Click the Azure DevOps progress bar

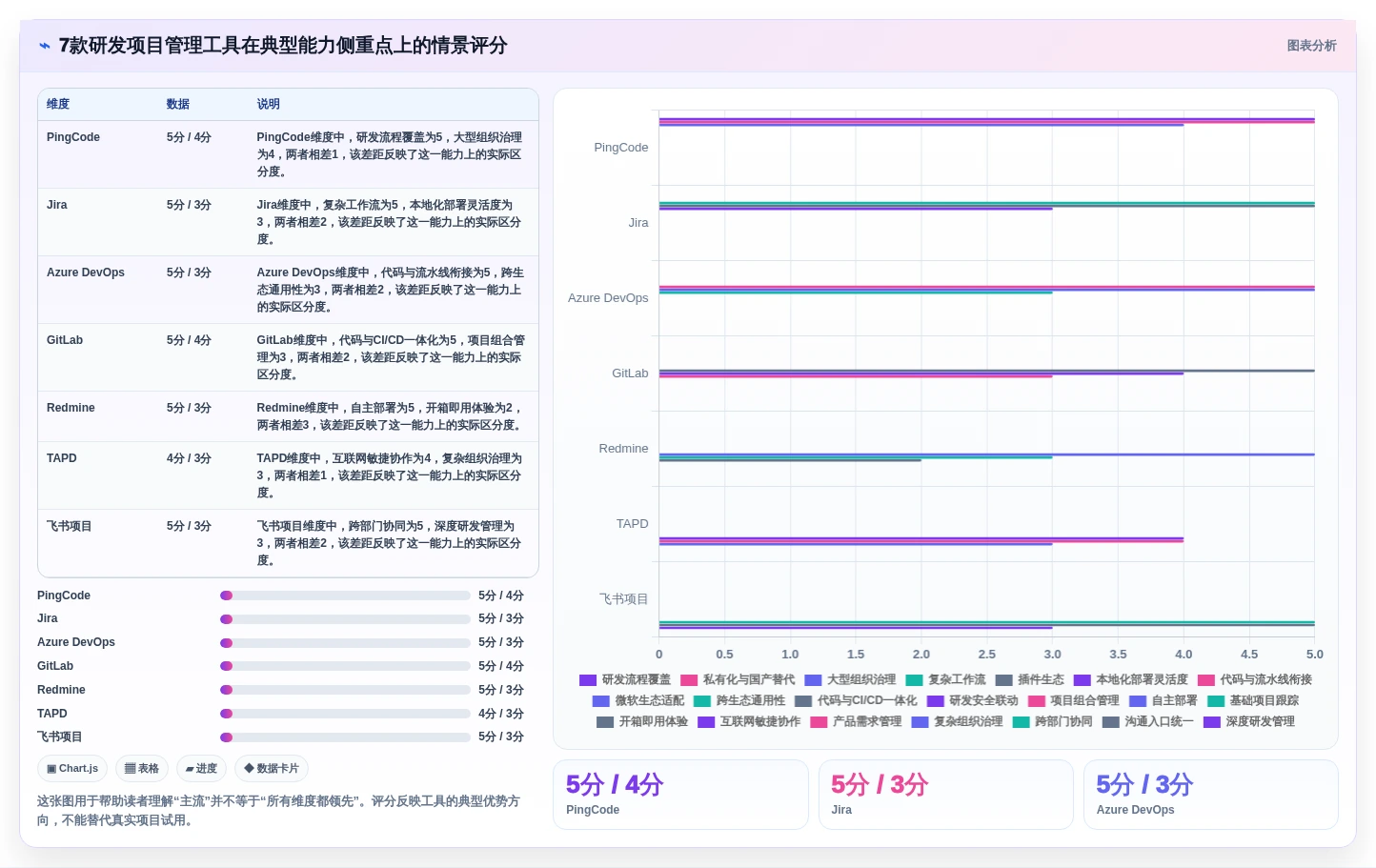pyautogui.click(x=345, y=643)
